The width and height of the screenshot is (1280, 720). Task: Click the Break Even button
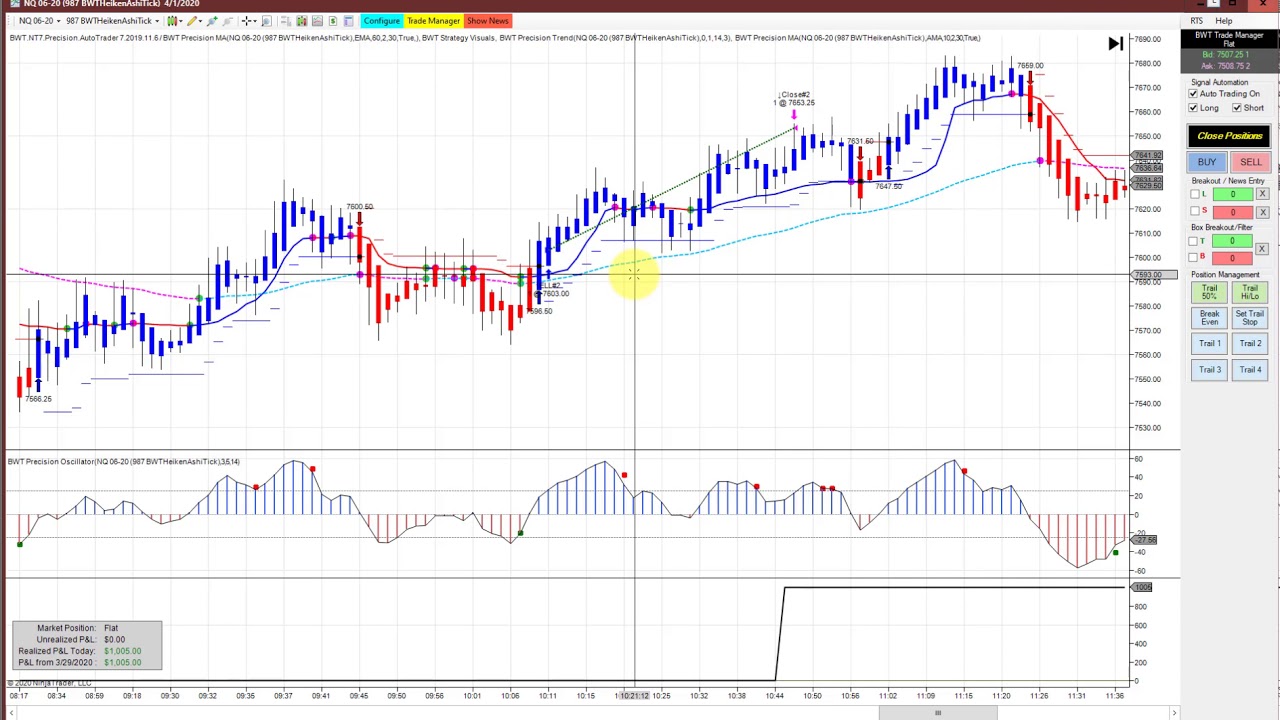(1209, 318)
